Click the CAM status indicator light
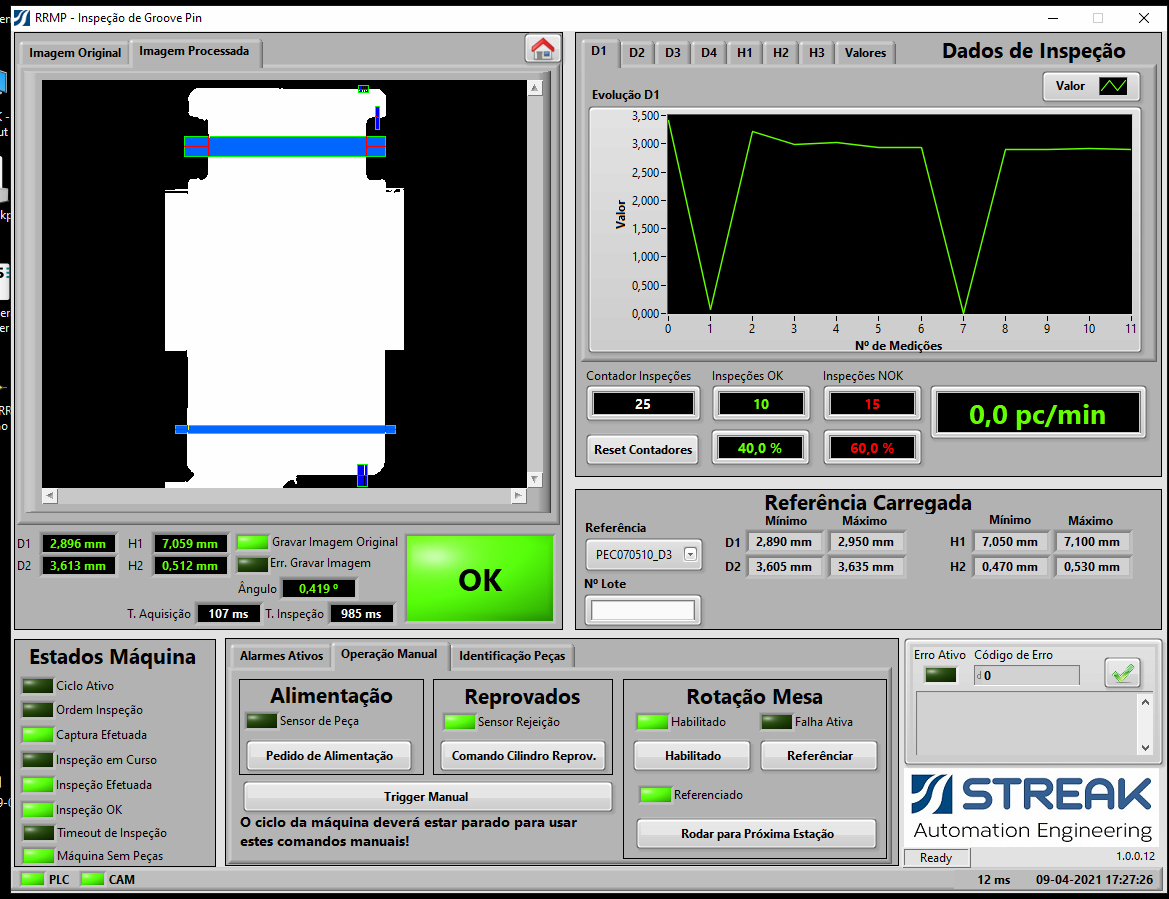The width and height of the screenshot is (1169, 899). (92, 880)
